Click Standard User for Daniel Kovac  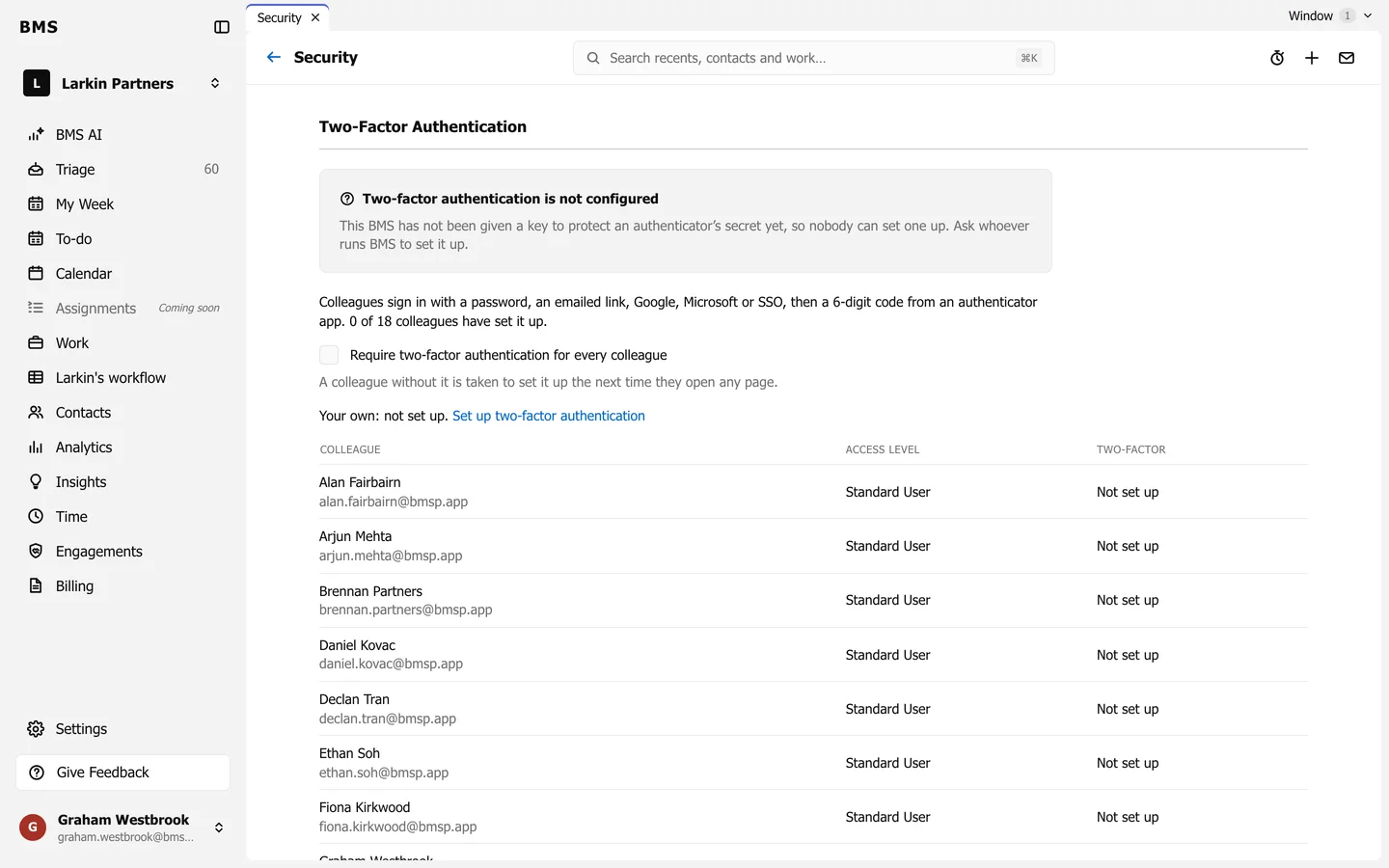[x=887, y=655]
